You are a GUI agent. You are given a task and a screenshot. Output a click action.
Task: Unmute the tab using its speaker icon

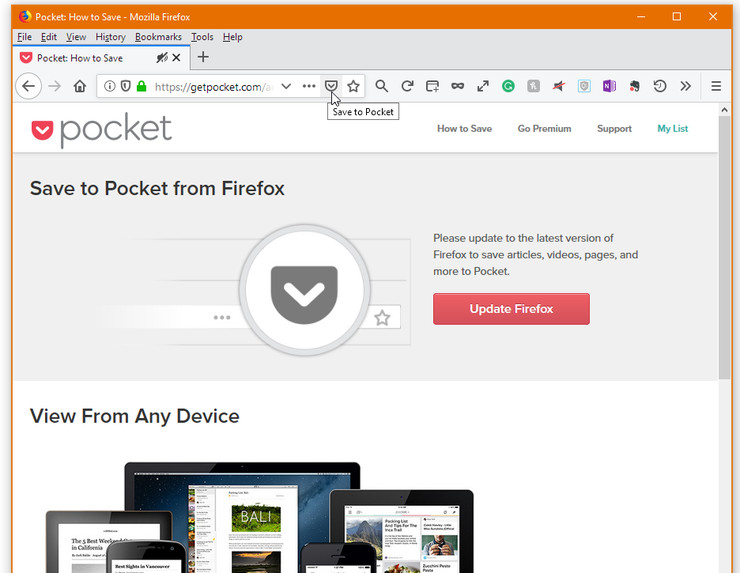tap(162, 58)
